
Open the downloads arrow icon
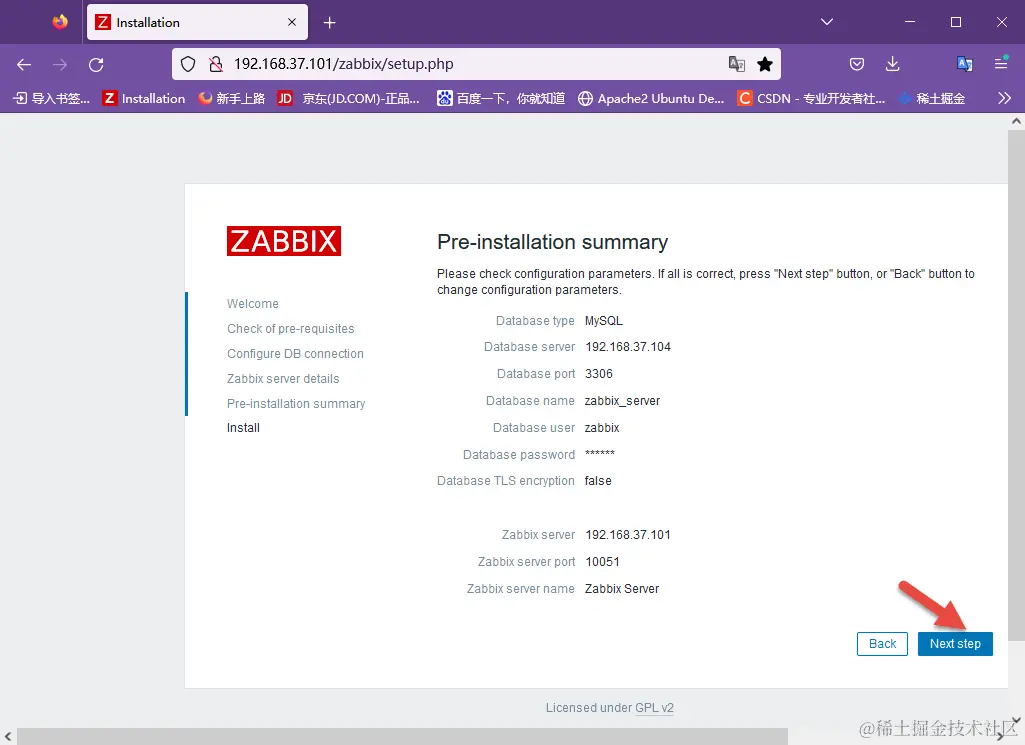[x=892, y=64]
